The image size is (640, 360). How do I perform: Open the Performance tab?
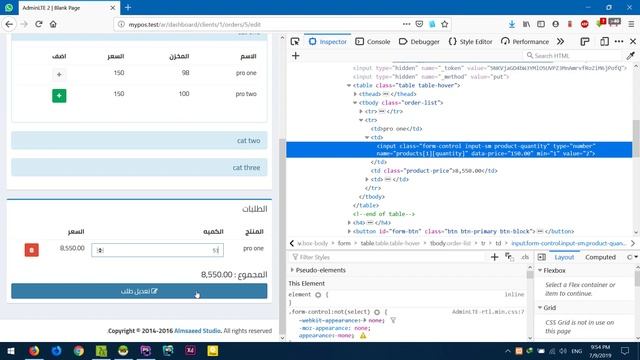(x=525, y=42)
